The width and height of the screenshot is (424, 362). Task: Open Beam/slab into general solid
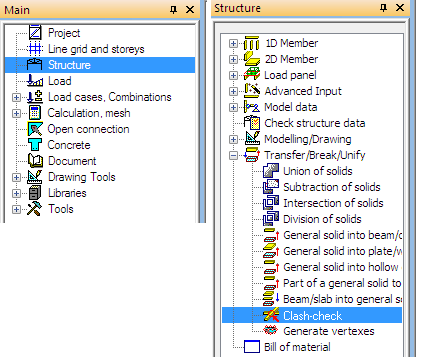pyautogui.click(x=342, y=299)
